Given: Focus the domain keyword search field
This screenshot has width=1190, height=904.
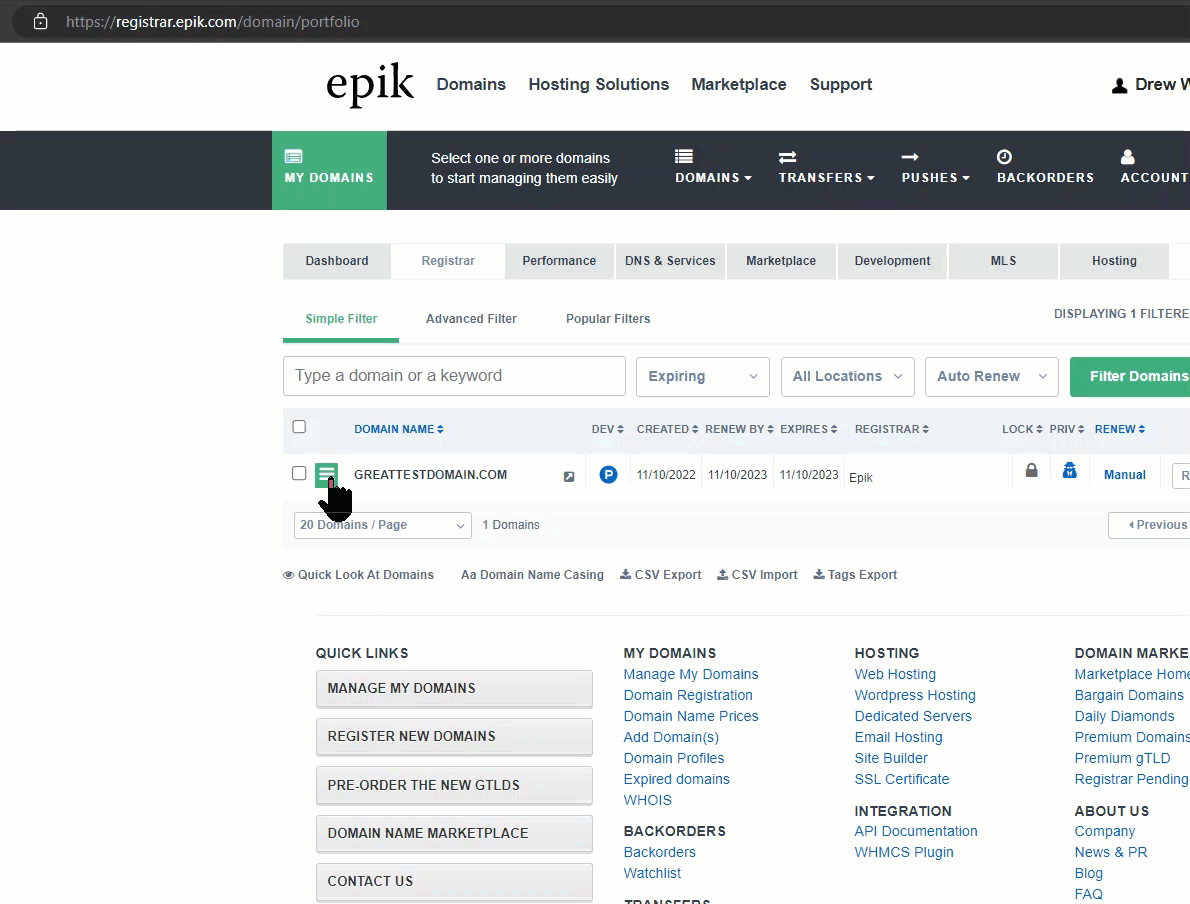Looking at the screenshot, I should [x=454, y=376].
